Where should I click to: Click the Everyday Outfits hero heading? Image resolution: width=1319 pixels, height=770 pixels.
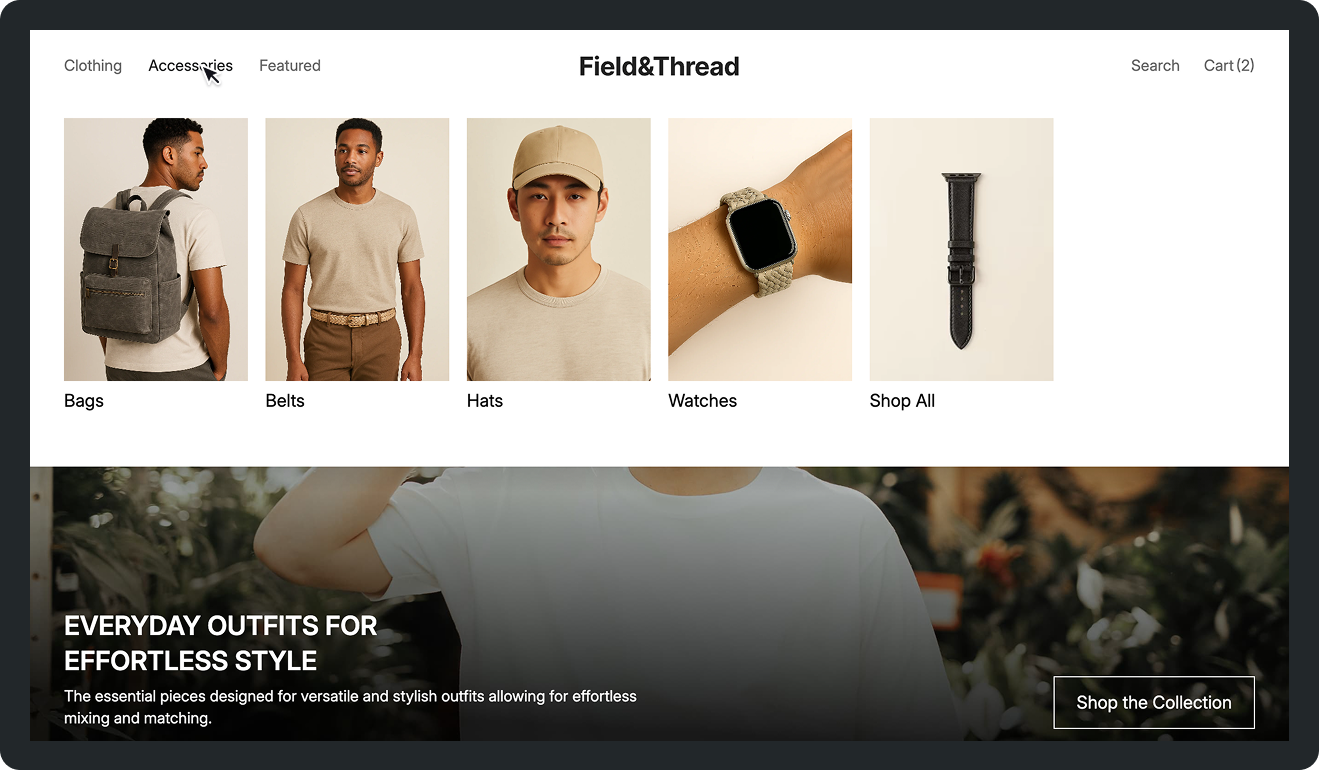tap(221, 643)
